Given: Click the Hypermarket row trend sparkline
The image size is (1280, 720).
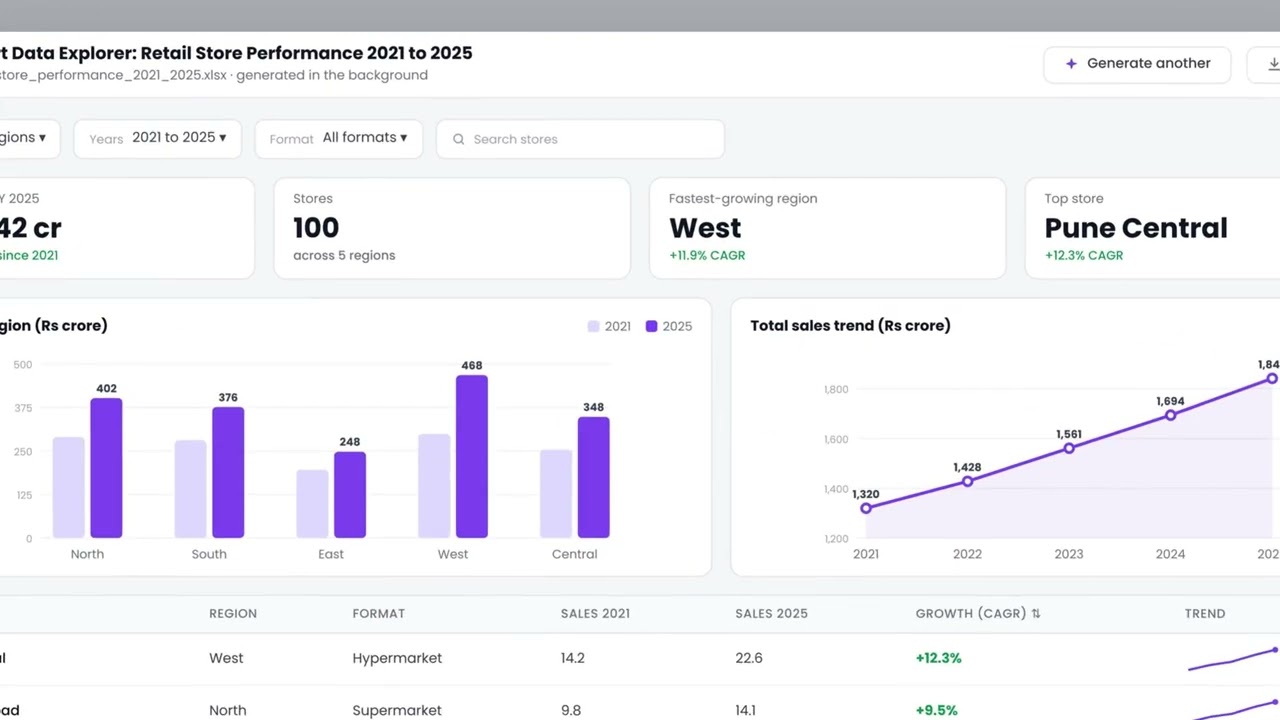Looking at the screenshot, I should coord(1233,659).
